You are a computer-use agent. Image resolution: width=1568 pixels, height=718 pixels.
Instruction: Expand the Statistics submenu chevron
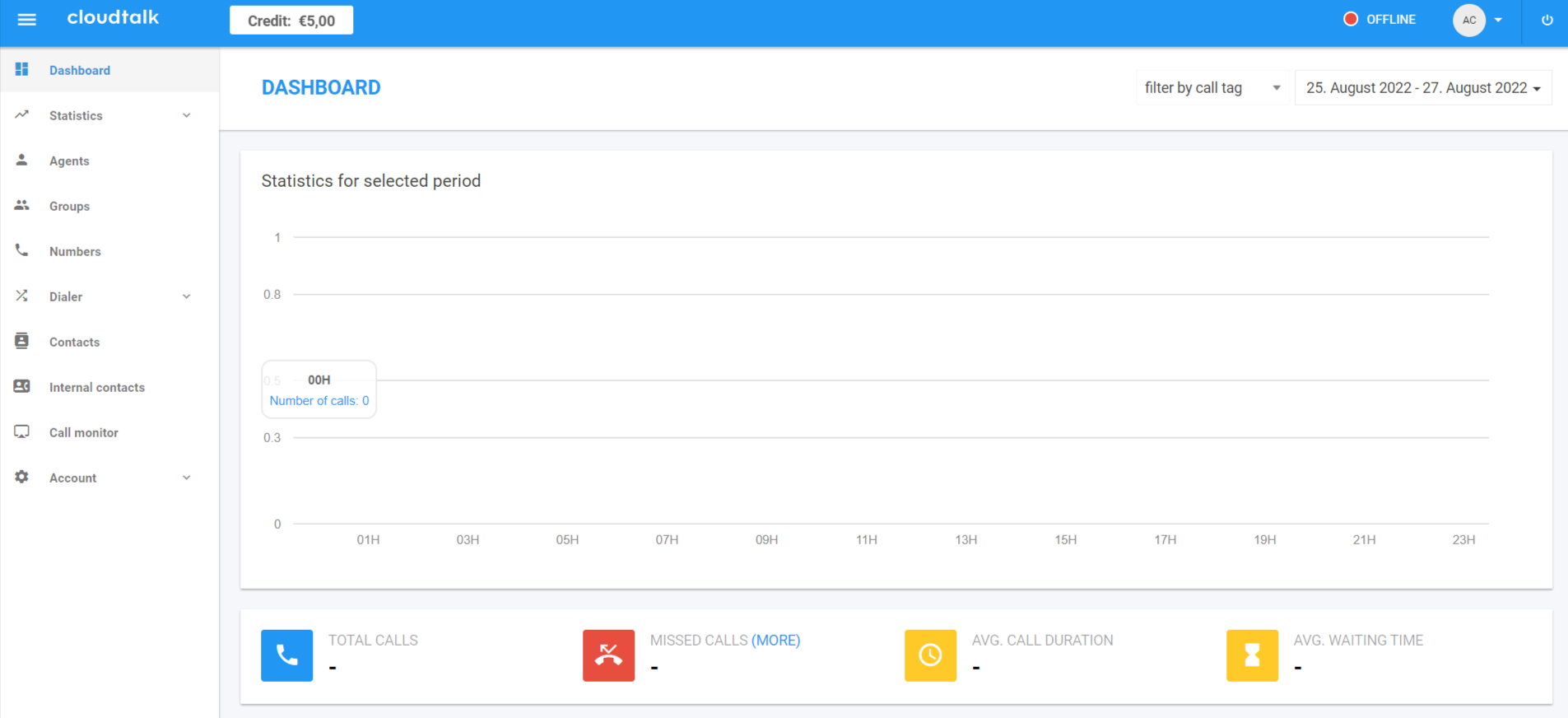pos(187,115)
